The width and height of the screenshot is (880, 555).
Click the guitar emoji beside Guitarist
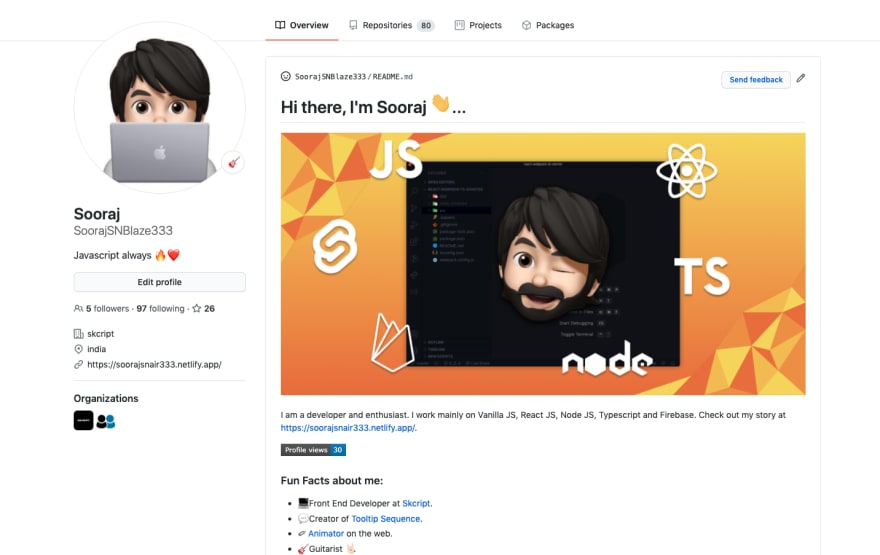(302, 549)
